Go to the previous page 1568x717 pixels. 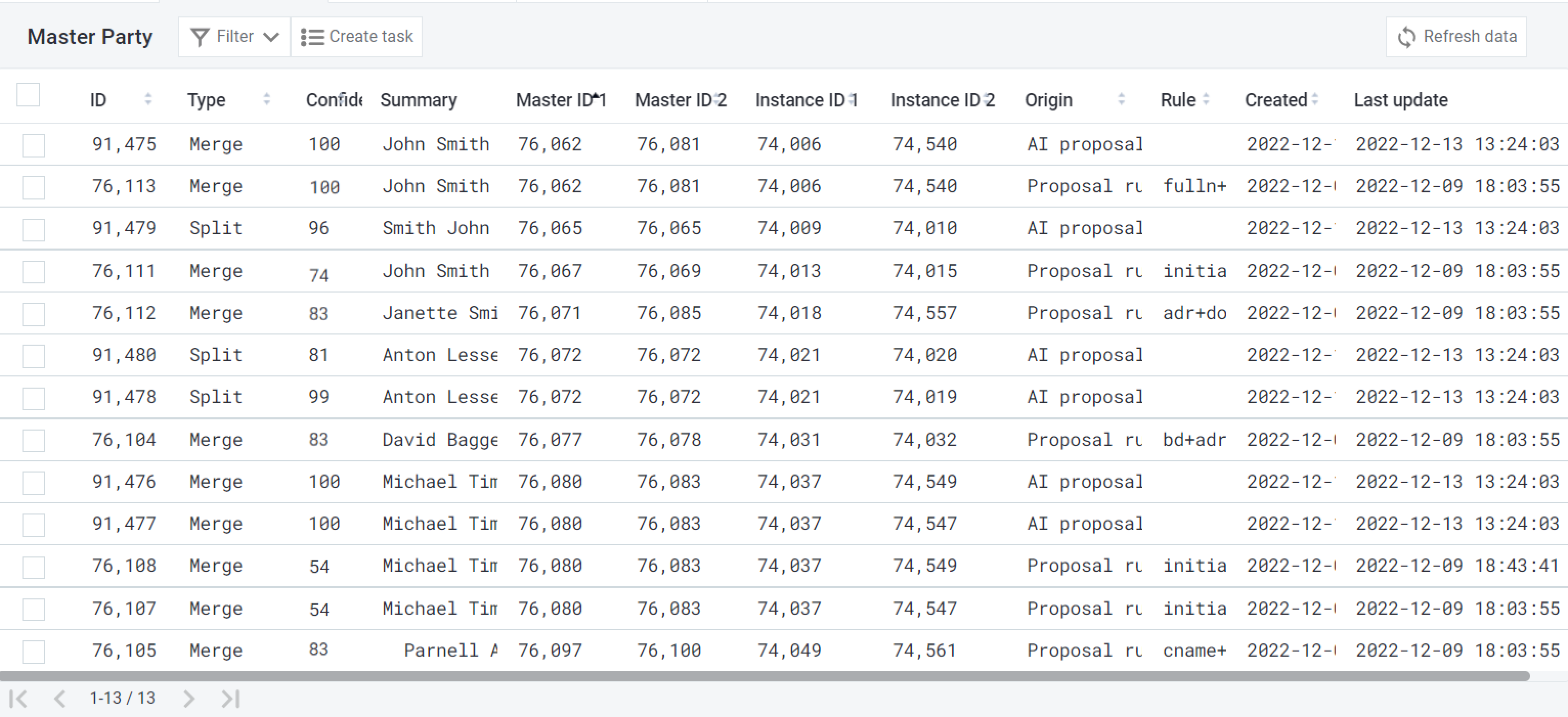[x=59, y=699]
